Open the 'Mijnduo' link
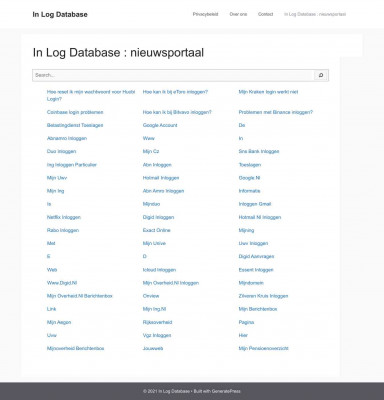The image size is (384, 400). click(x=151, y=204)
